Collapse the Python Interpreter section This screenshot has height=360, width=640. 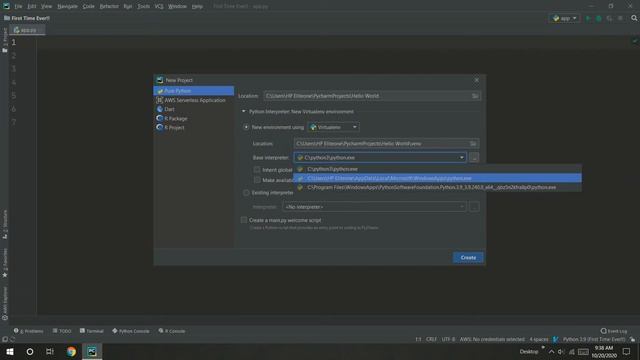244,111
